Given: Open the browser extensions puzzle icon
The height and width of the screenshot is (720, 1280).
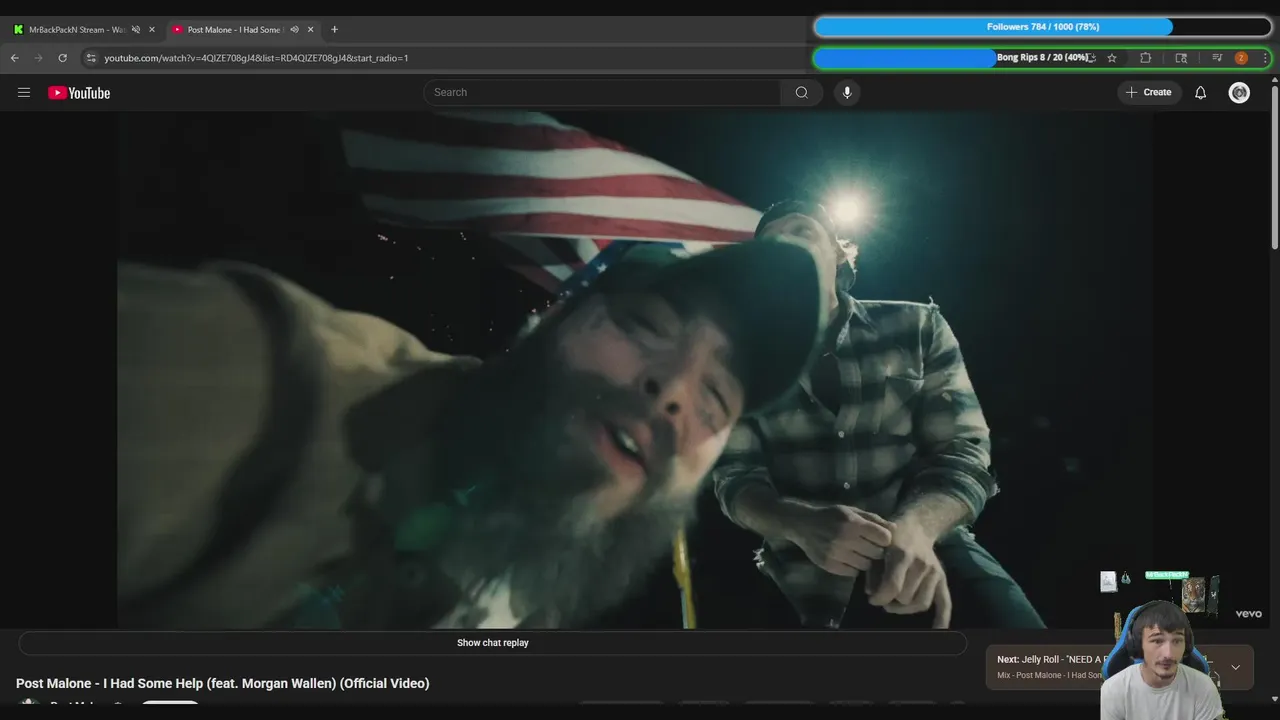Looking at the screenshot, I should (x=1146, y=58).
